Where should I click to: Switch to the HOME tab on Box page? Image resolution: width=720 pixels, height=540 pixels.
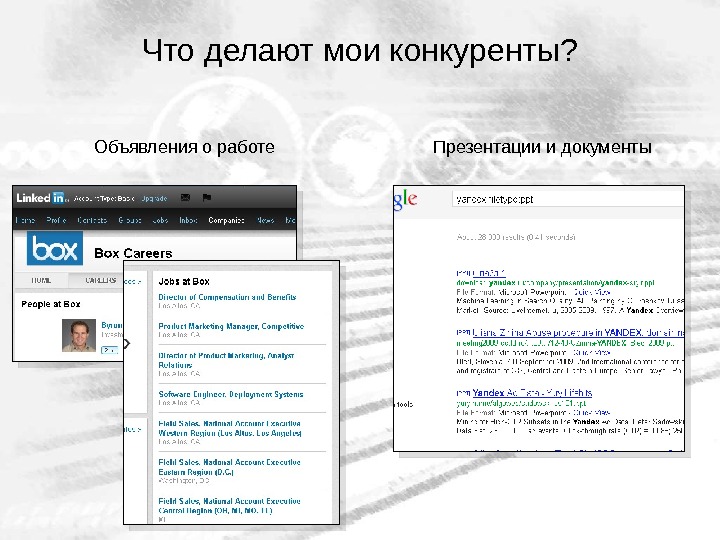click(x=41, y=280)
